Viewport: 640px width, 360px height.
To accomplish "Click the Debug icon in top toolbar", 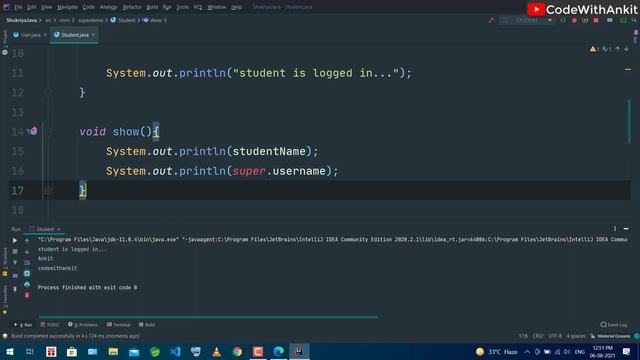I will [x=574, y=20].
